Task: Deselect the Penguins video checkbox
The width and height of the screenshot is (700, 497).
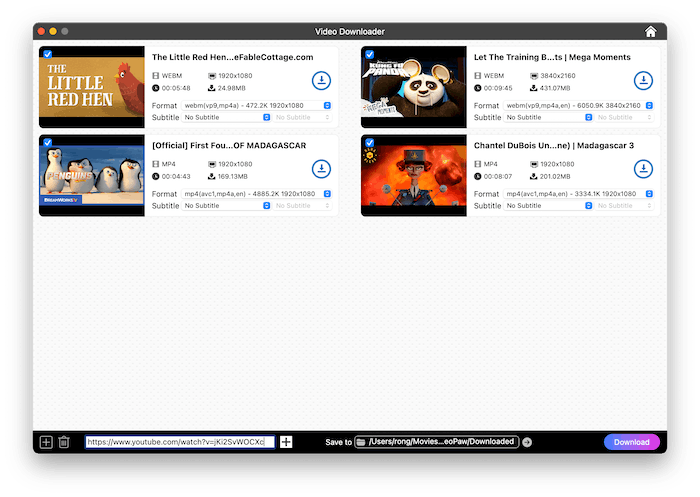Action: point(48,142)
